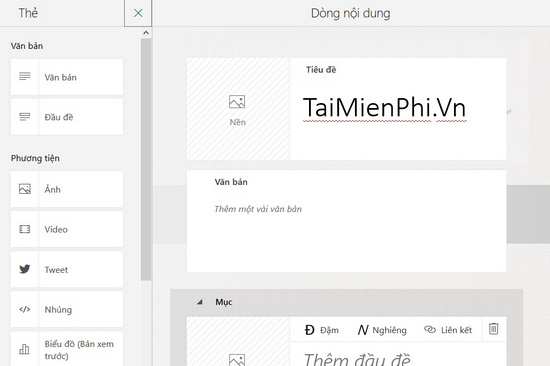Close the Thẻ panel with the X

point(138,13)
